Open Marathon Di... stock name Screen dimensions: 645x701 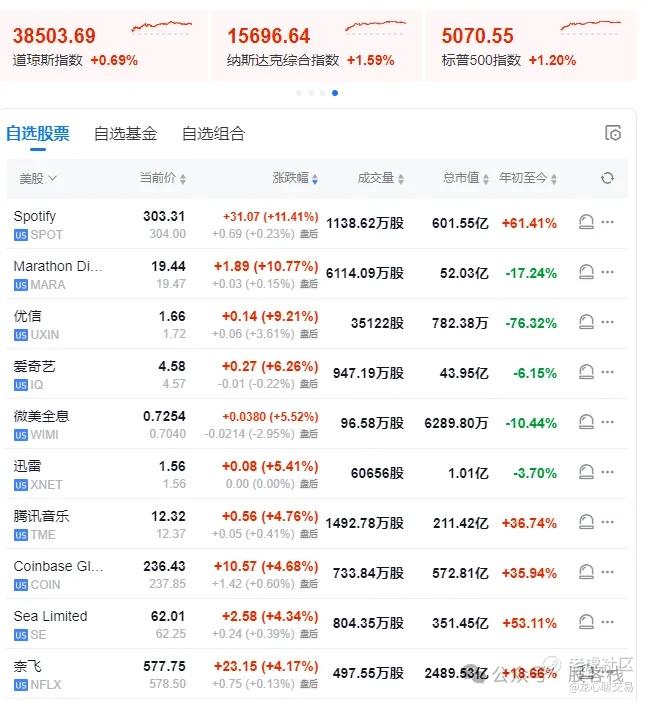(x=58, y=266)
